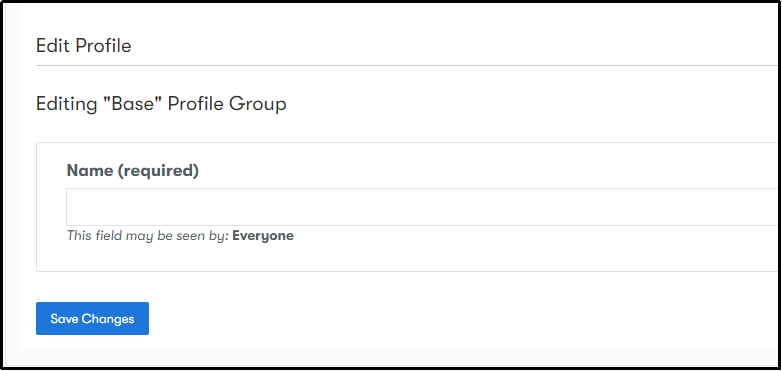This screenshot has height=371, width=782.
Task: Click the italic "This field may be seen by" text
Action: click(148, 235)
